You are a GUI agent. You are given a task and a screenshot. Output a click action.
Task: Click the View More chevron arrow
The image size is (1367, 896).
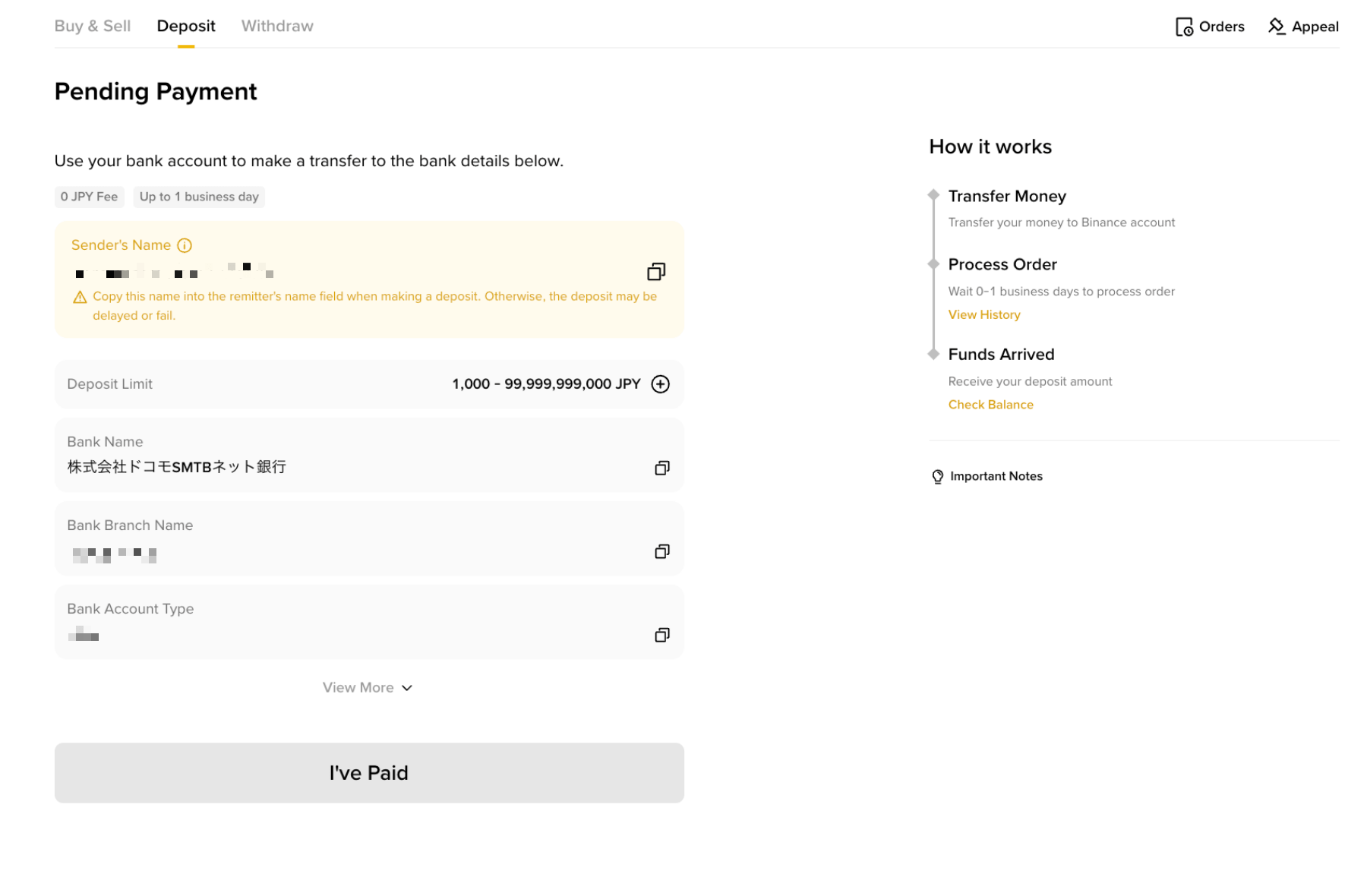coord(407,688)
